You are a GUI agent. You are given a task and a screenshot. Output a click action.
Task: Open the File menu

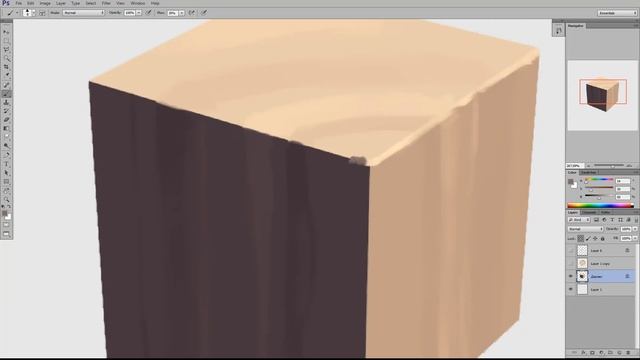click(x=19, y=3)
